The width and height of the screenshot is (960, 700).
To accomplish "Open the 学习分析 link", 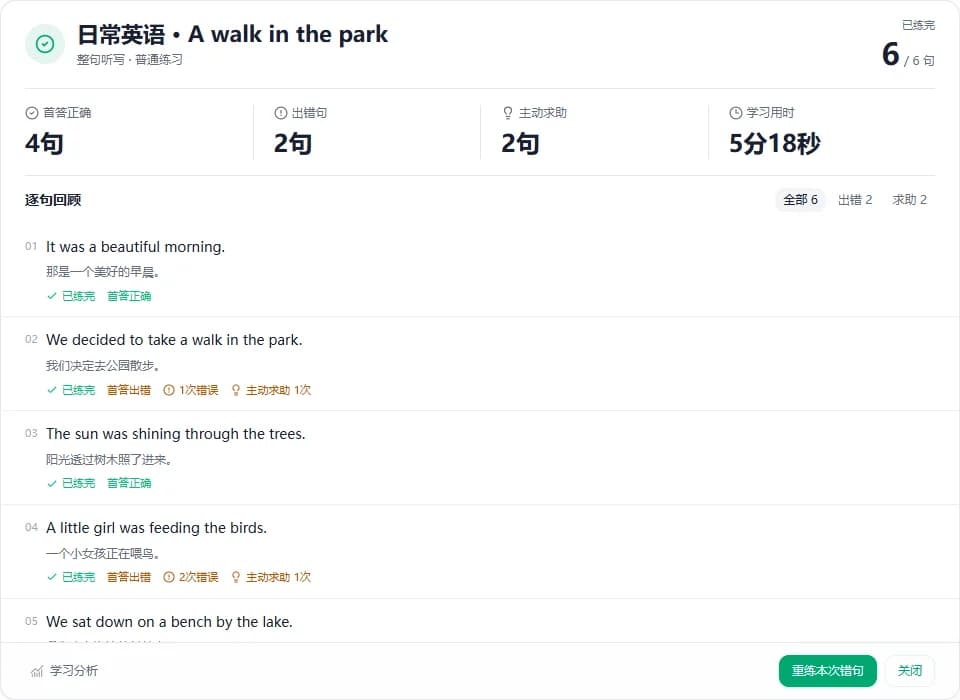I will click(73, 671).
